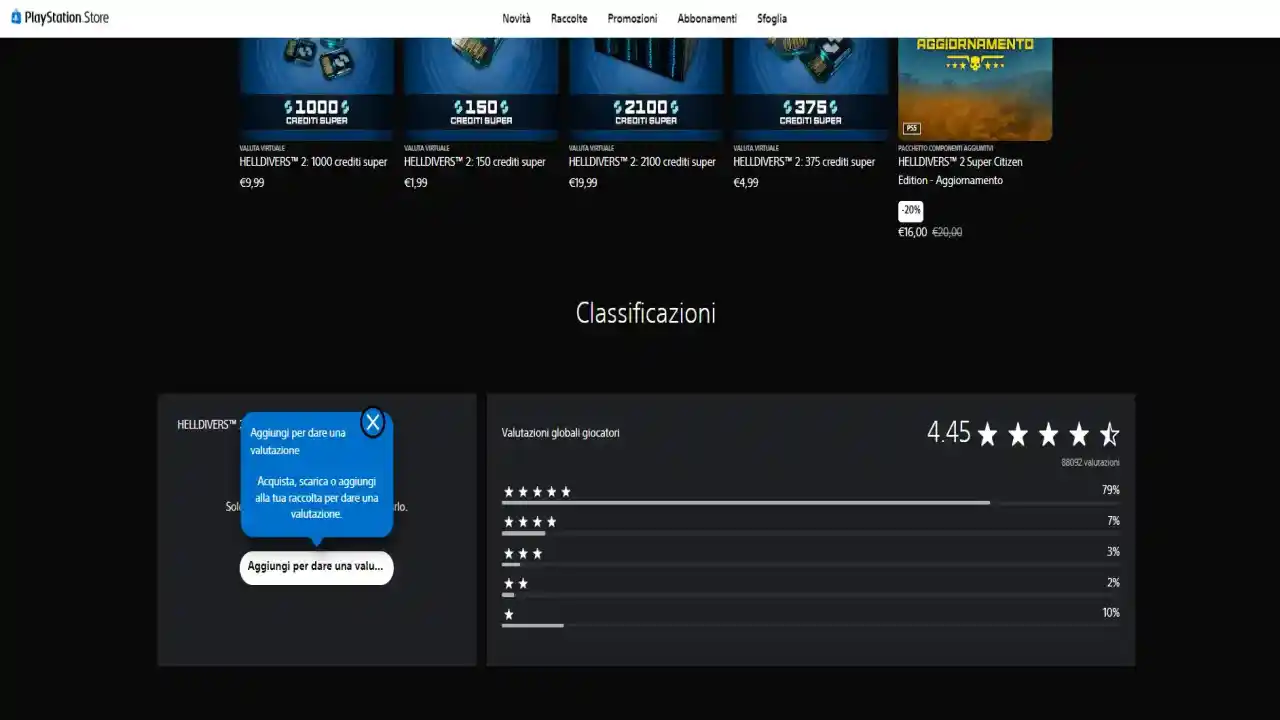Open the Promozioni menu
The height and width of the screenshot is (720, 1280).
[632, 19]
